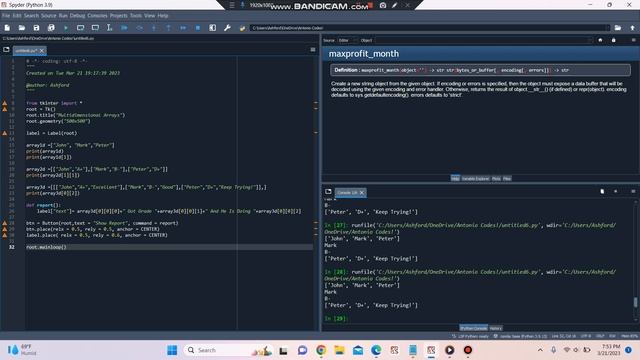Save the current file from the toolbar
This screenshot has height=360, width=640.
click(x=36, y=28)
